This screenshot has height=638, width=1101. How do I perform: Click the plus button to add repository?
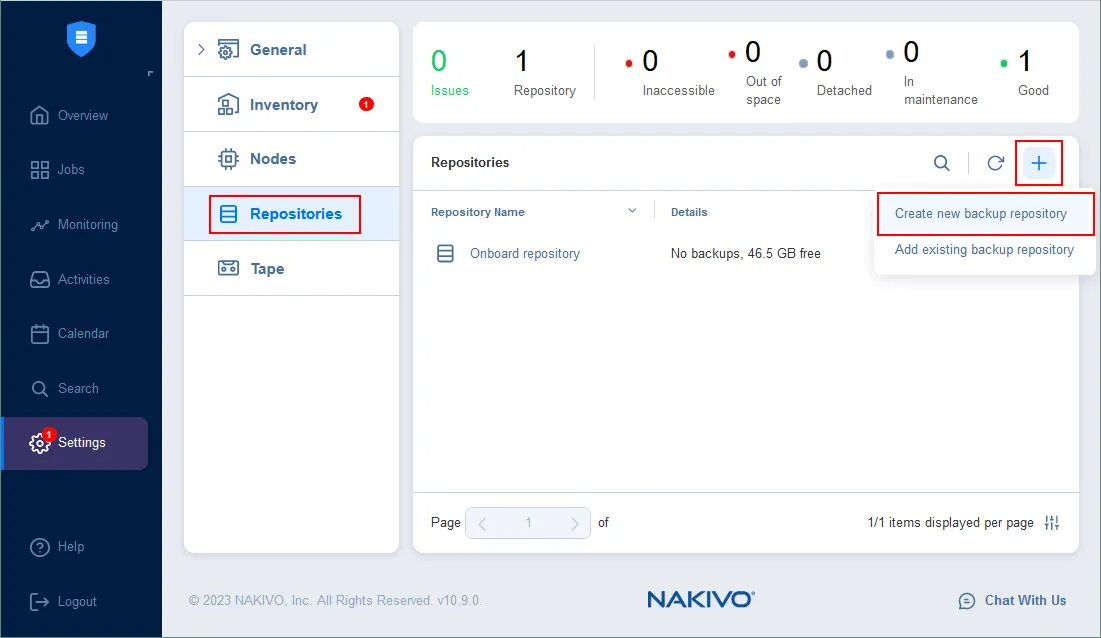[1039, 162]
